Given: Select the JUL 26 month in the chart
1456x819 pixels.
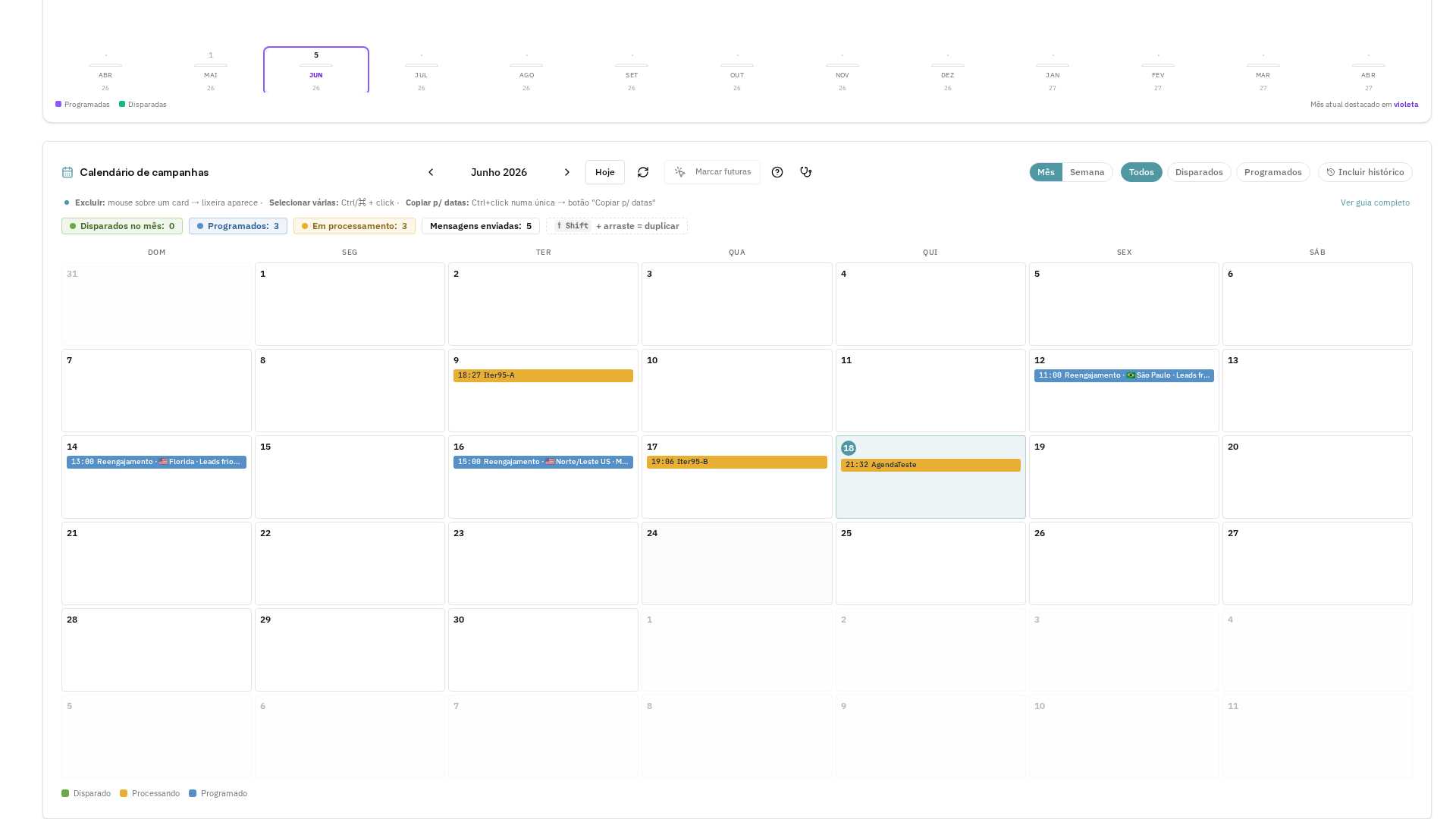Looking at the screenshot, I should click(x=422, y=71).
